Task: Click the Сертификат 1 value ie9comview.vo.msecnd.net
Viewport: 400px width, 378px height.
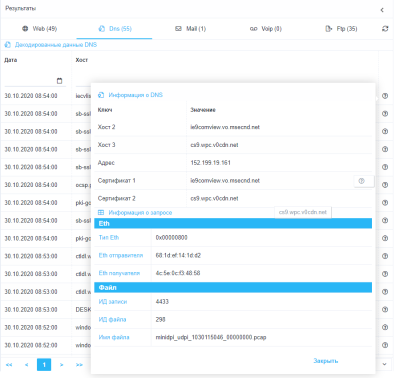Action: point(225,181)
